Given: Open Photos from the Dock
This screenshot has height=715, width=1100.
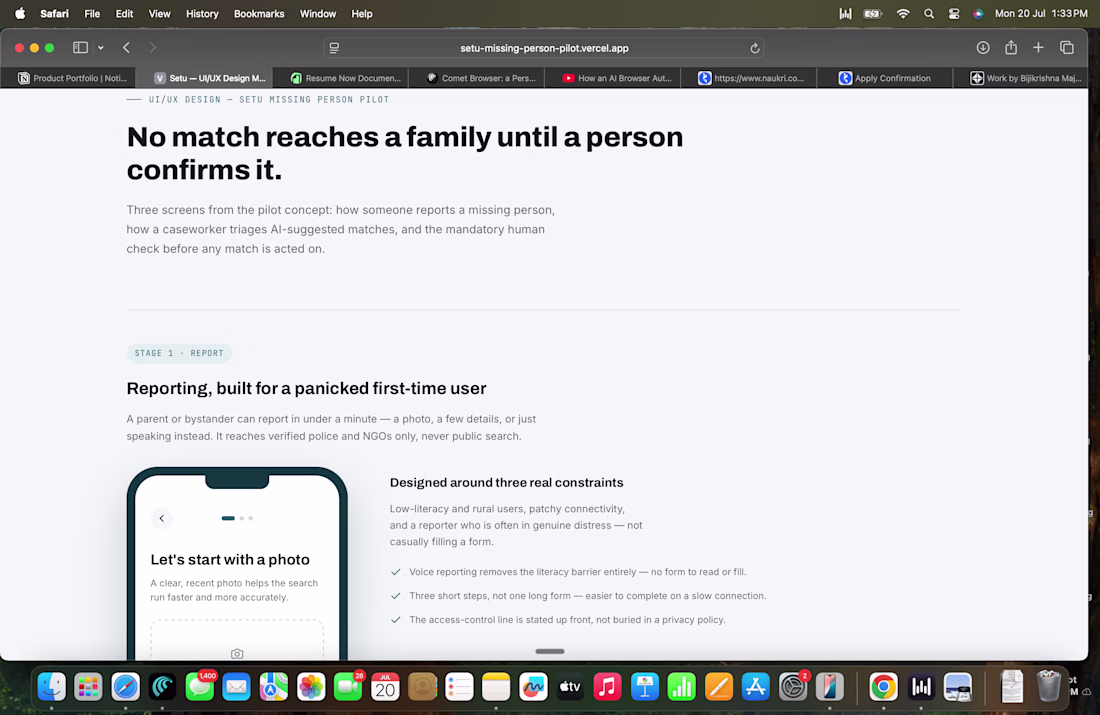Looking at the screenshot, I should click(311, 687).
